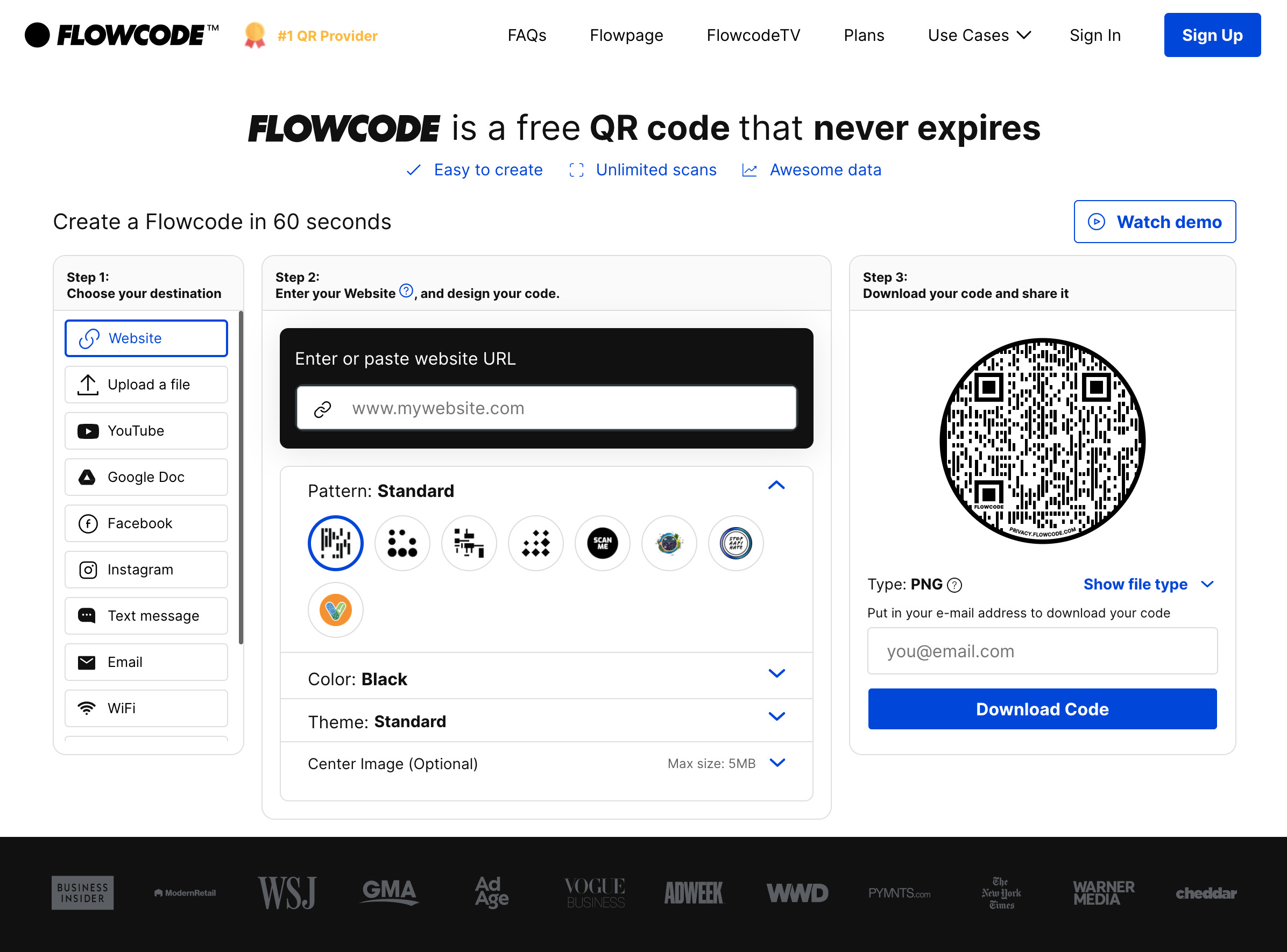Click the help icon next to Website

(x=406, y=291)
